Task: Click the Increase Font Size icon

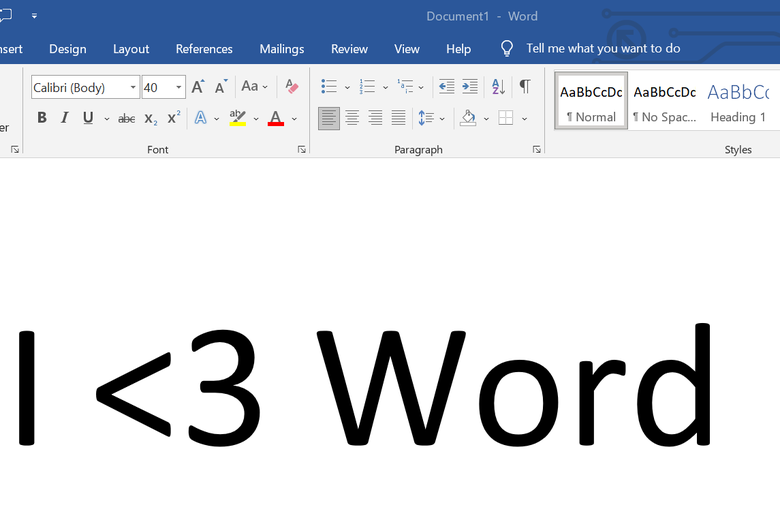Action: (x=198, y=87)
